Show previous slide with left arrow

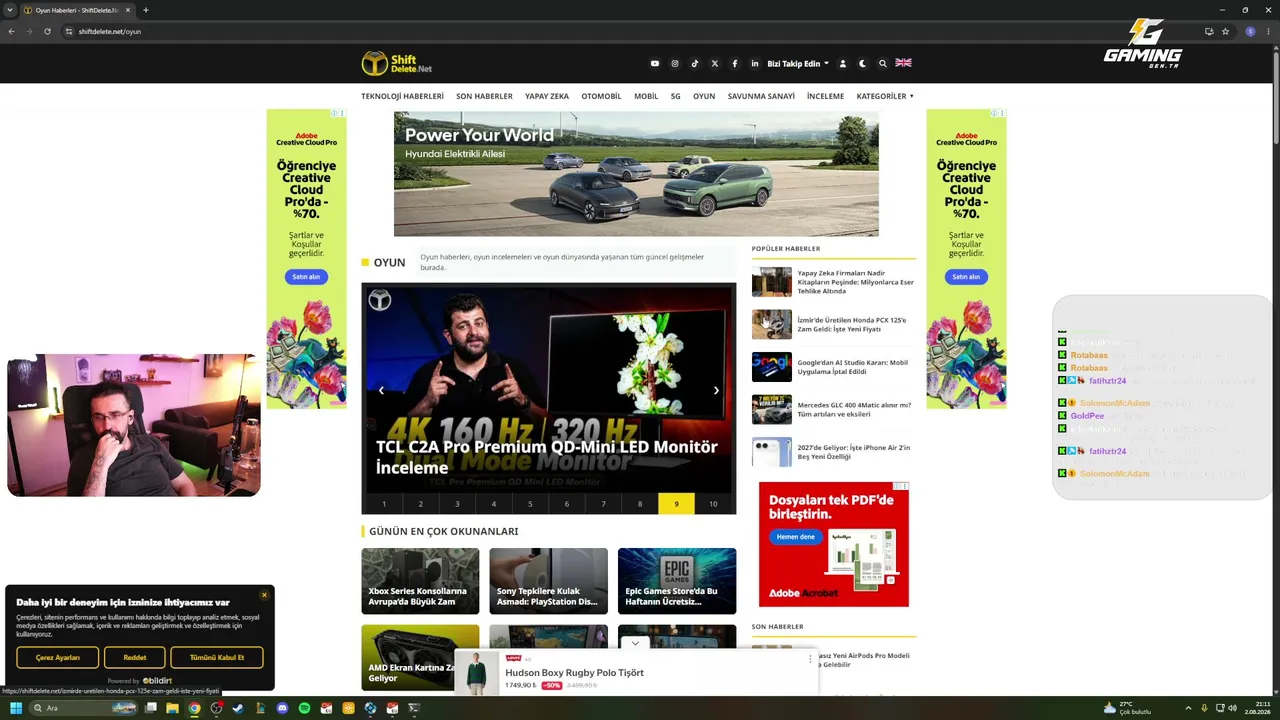[381, 390]
